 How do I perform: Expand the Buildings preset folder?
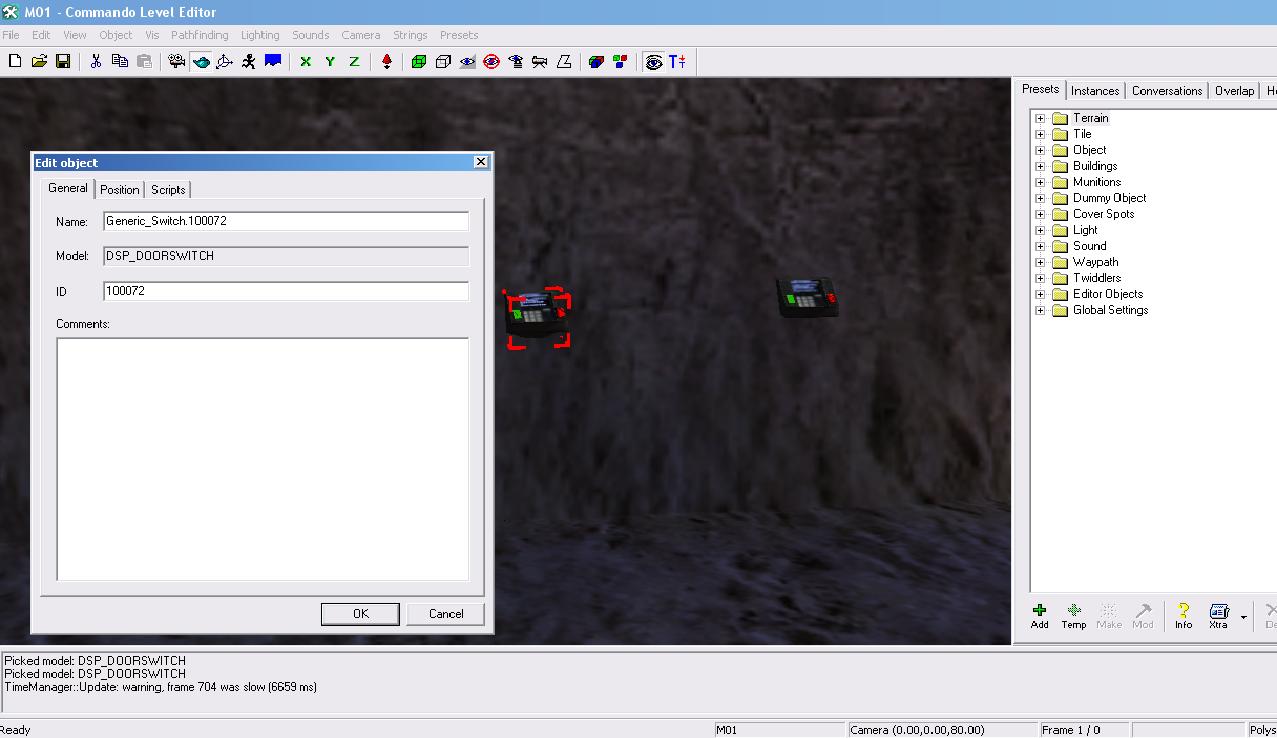pos(1040,166)
